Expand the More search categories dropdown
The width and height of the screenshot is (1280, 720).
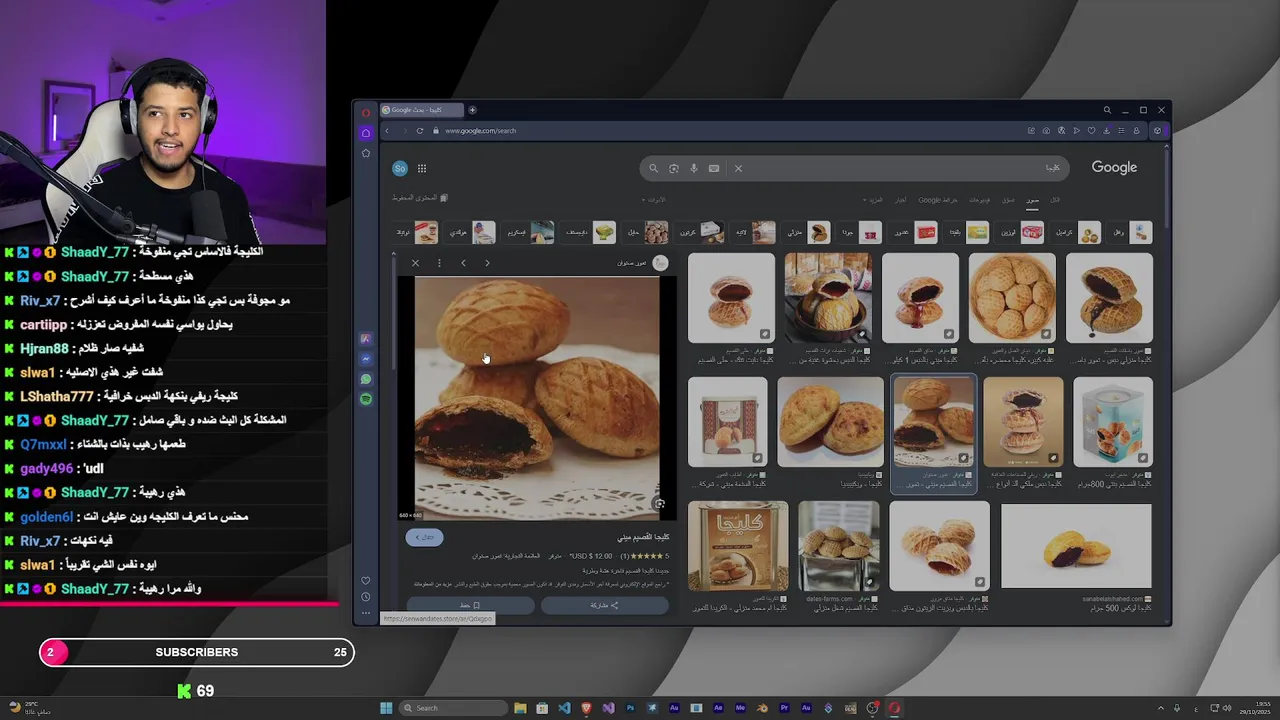click(x=875, y=200)
